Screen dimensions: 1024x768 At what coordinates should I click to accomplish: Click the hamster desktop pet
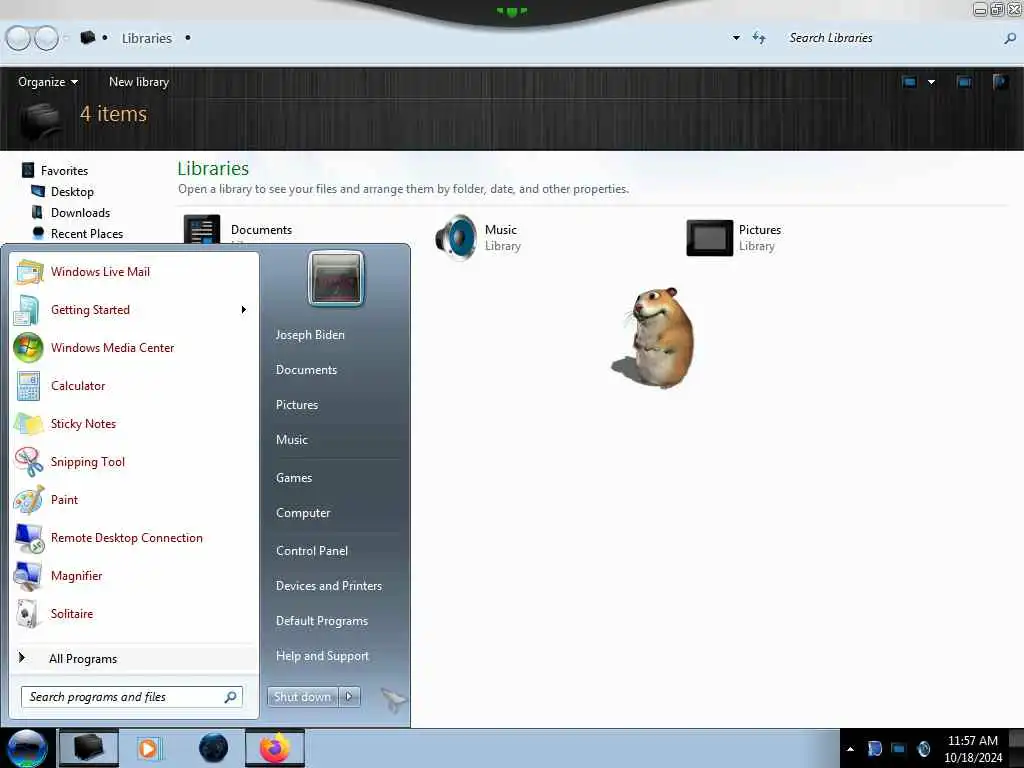(x=655, y=338)
